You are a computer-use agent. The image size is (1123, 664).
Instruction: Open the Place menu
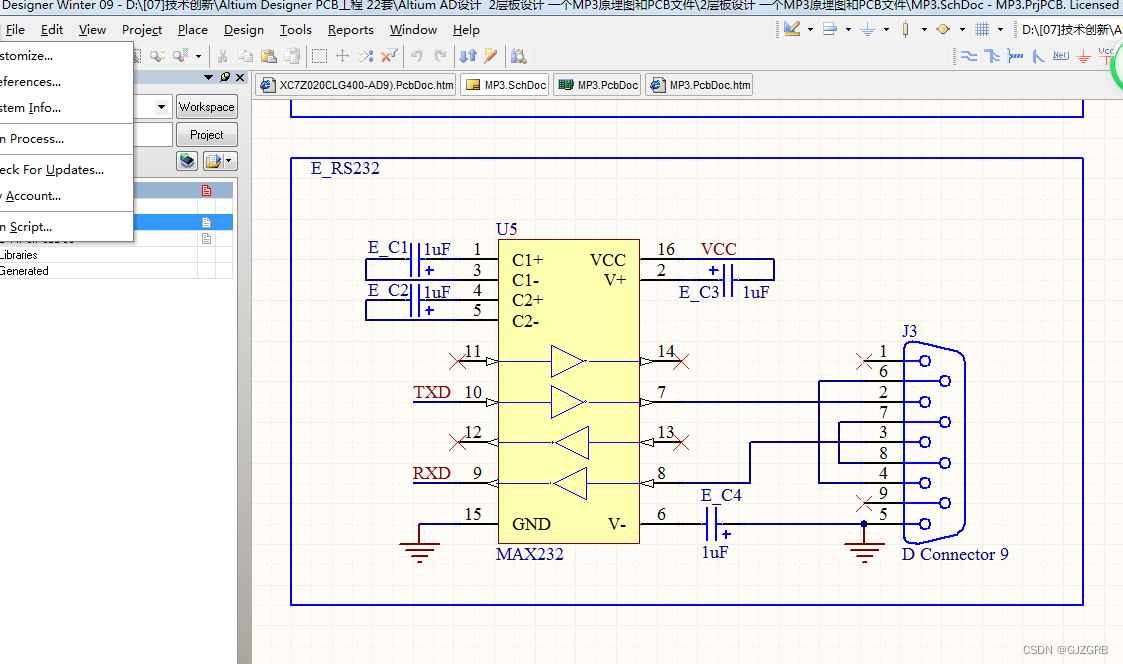(x=192, y=30)
